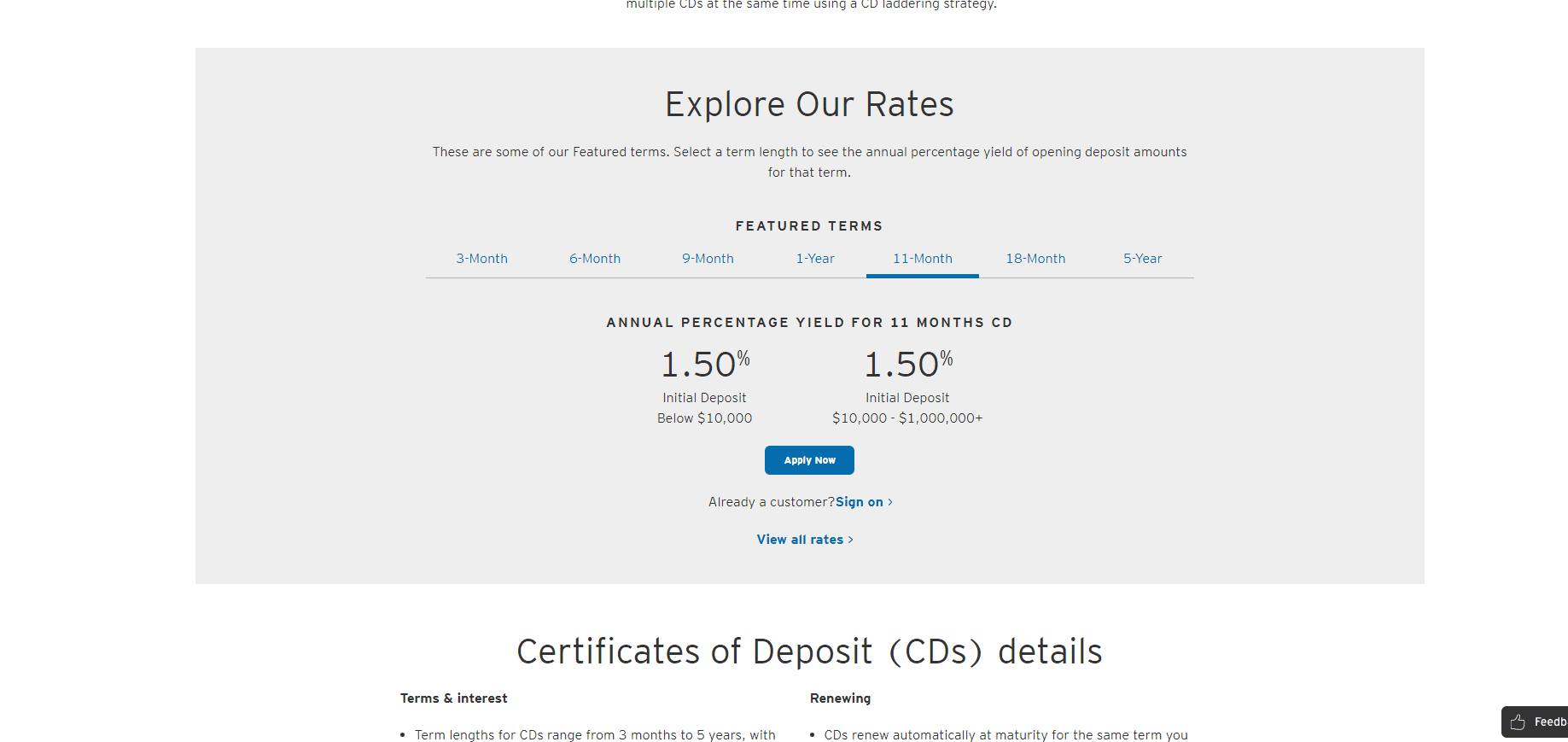Select the 11-Month term tab

point(923,259)
